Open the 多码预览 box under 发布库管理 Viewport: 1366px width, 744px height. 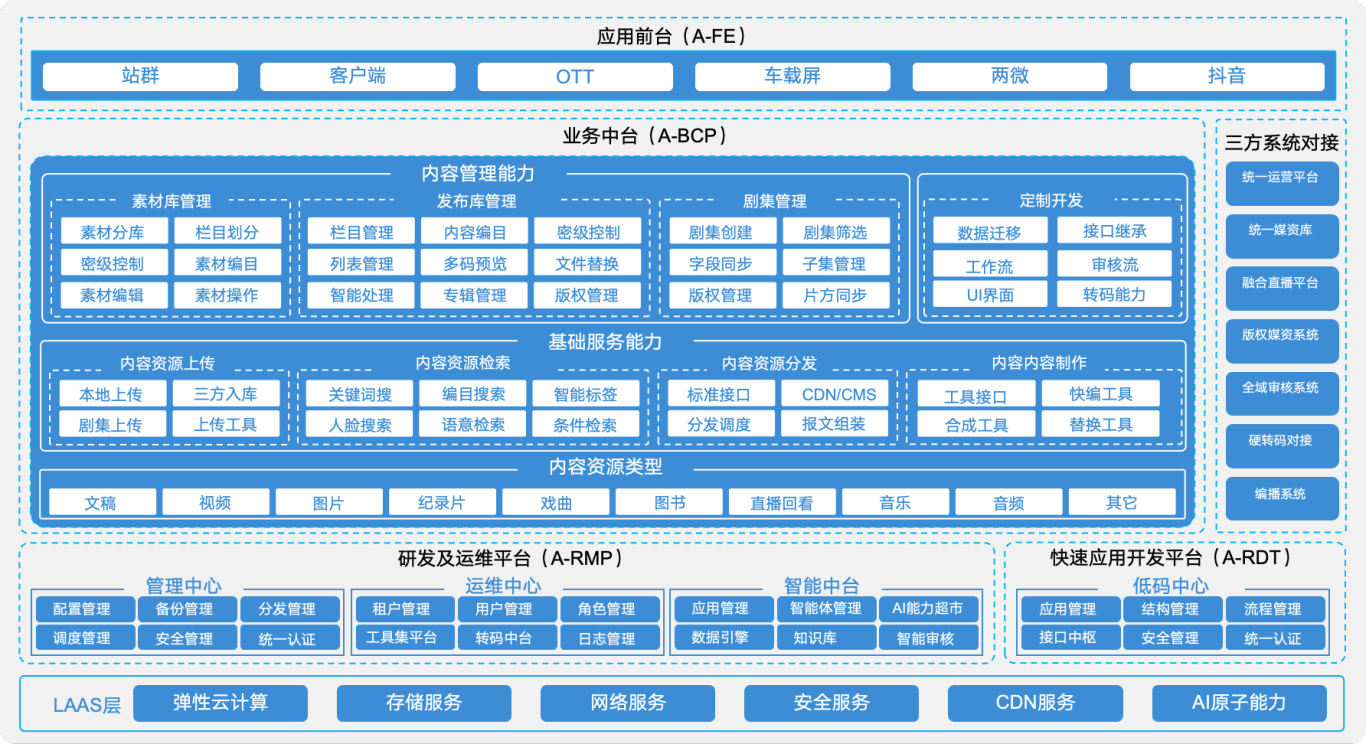(476, 264)
